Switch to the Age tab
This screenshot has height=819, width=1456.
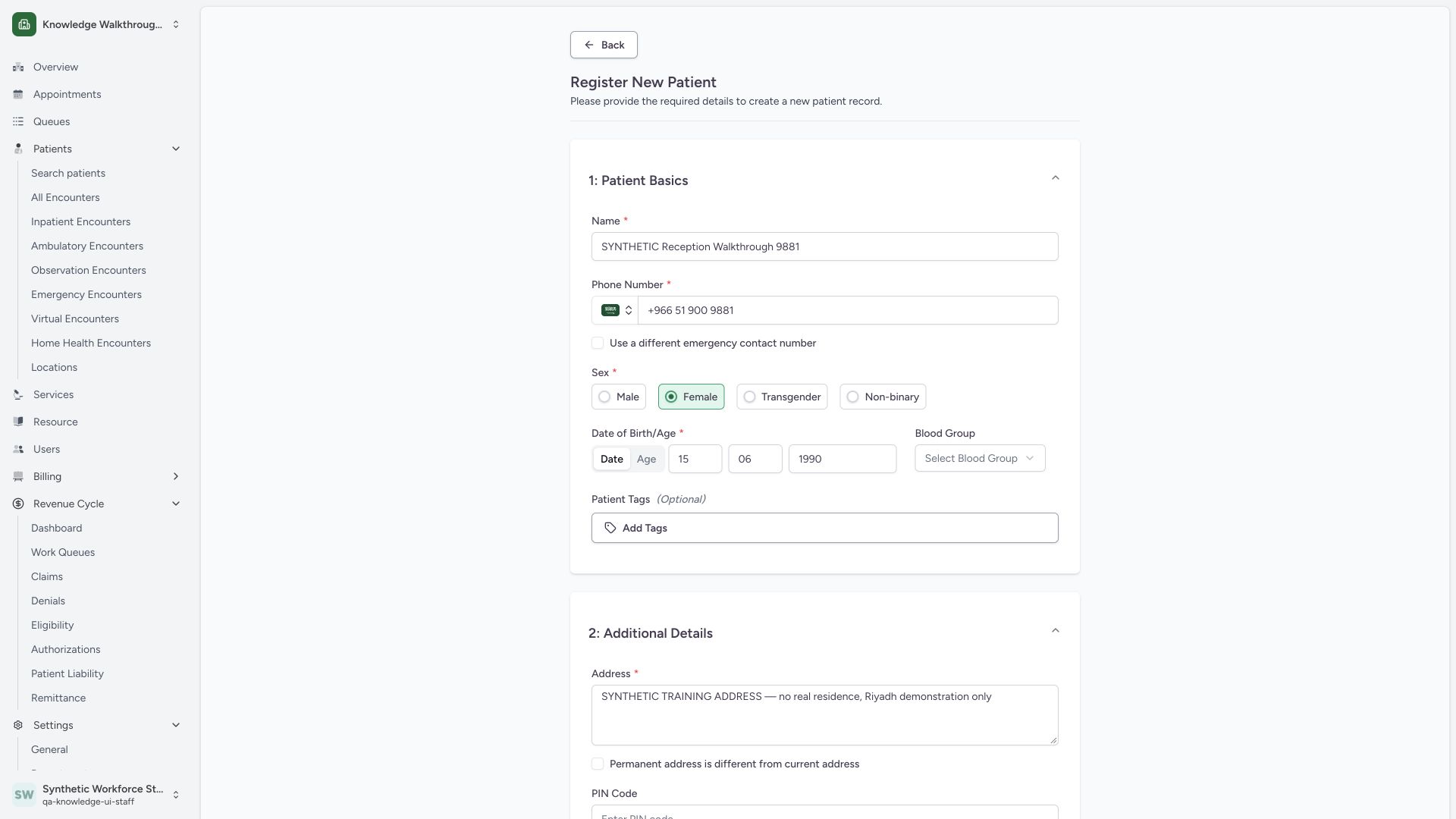click(646, 459)
